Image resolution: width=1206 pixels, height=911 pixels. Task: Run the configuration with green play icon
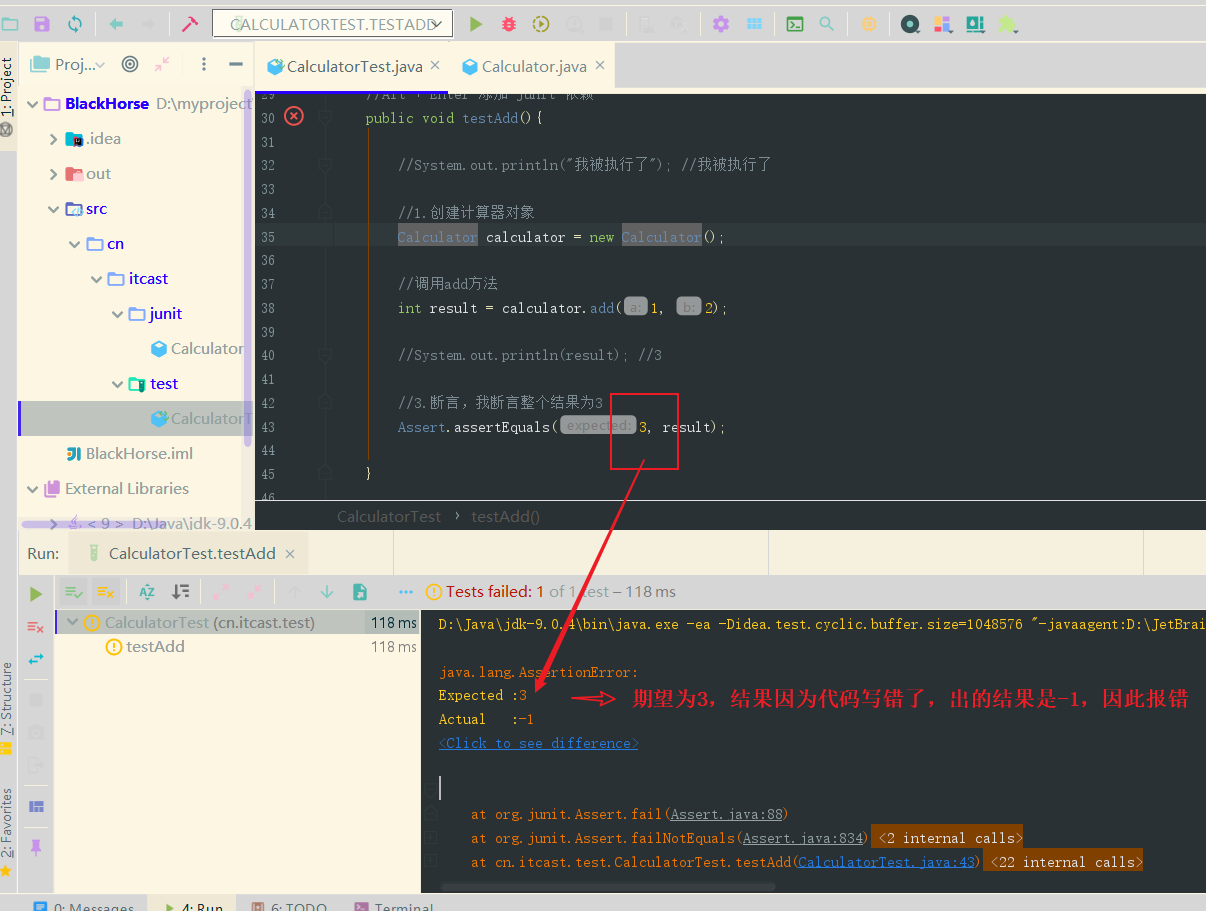click(476, 24)
